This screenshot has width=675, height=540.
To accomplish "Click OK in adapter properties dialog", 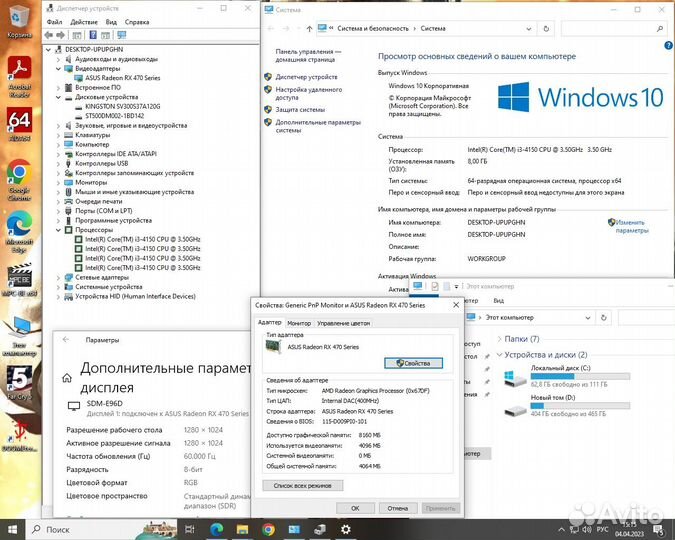I will (355, 508).
